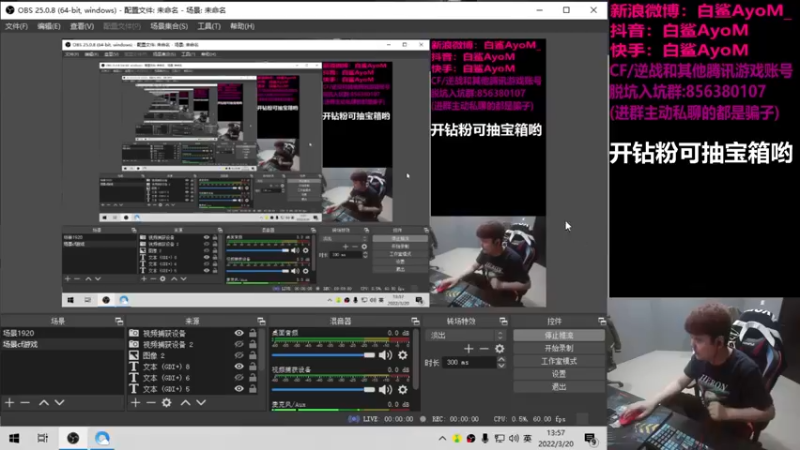The height and width of the screenshot is (450, 800).
Task: Open the 文件(F) menu
Action: [x=16, y=26]
